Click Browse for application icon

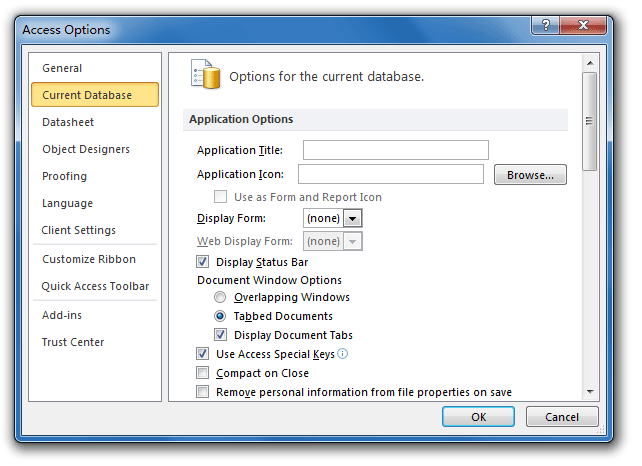pos(530,175)
